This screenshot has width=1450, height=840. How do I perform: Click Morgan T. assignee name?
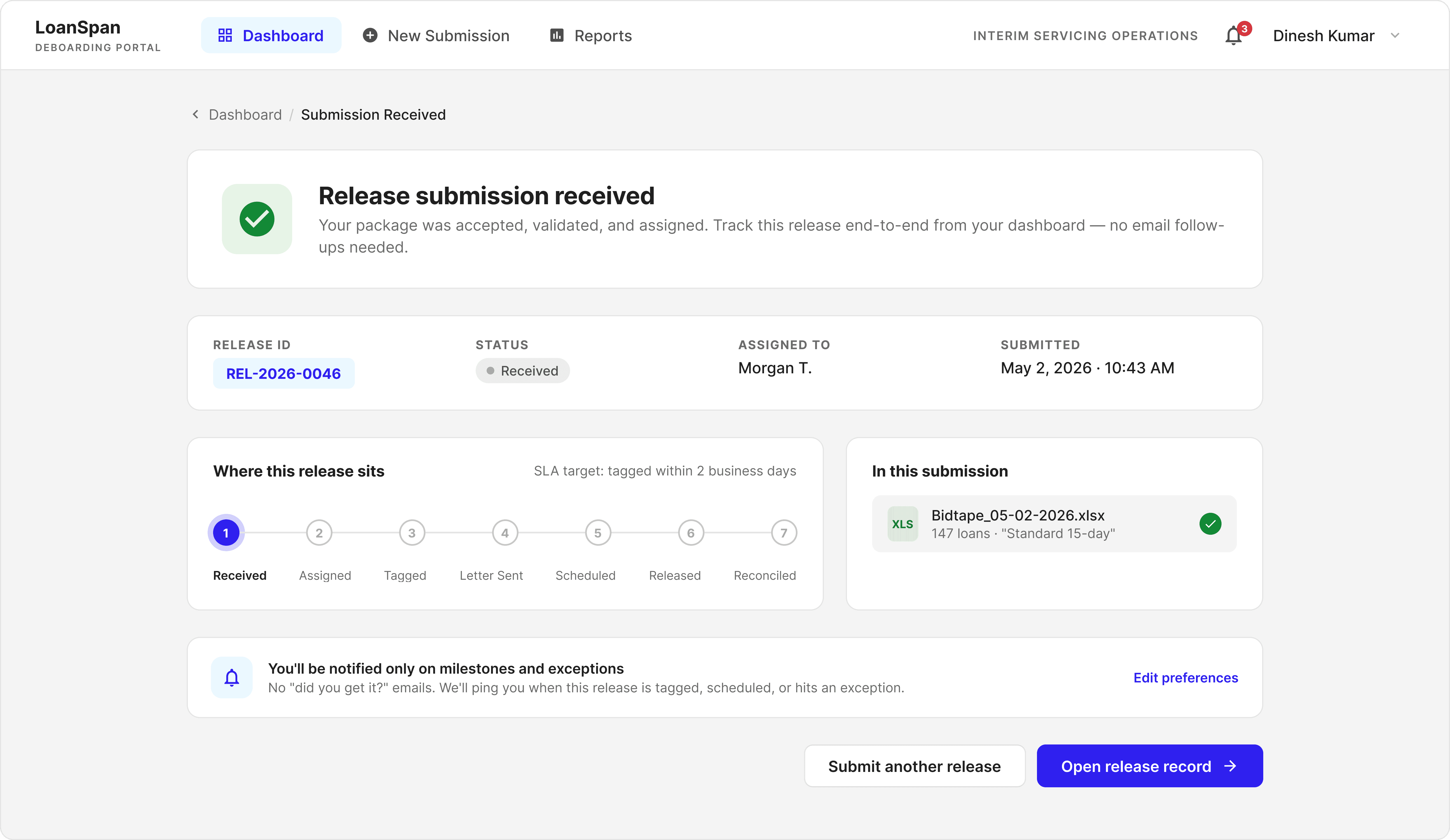coord(775,368)
